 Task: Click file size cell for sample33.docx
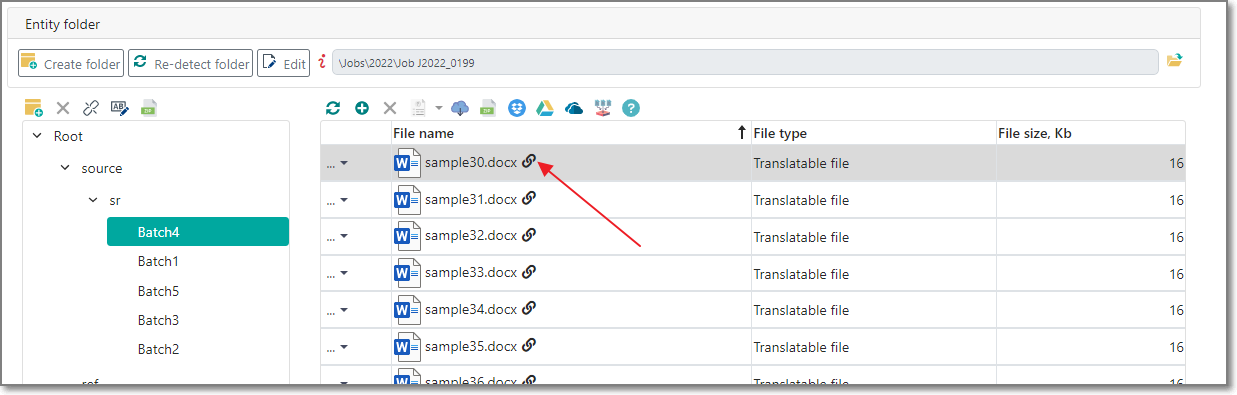click(x=1091, y=274)
